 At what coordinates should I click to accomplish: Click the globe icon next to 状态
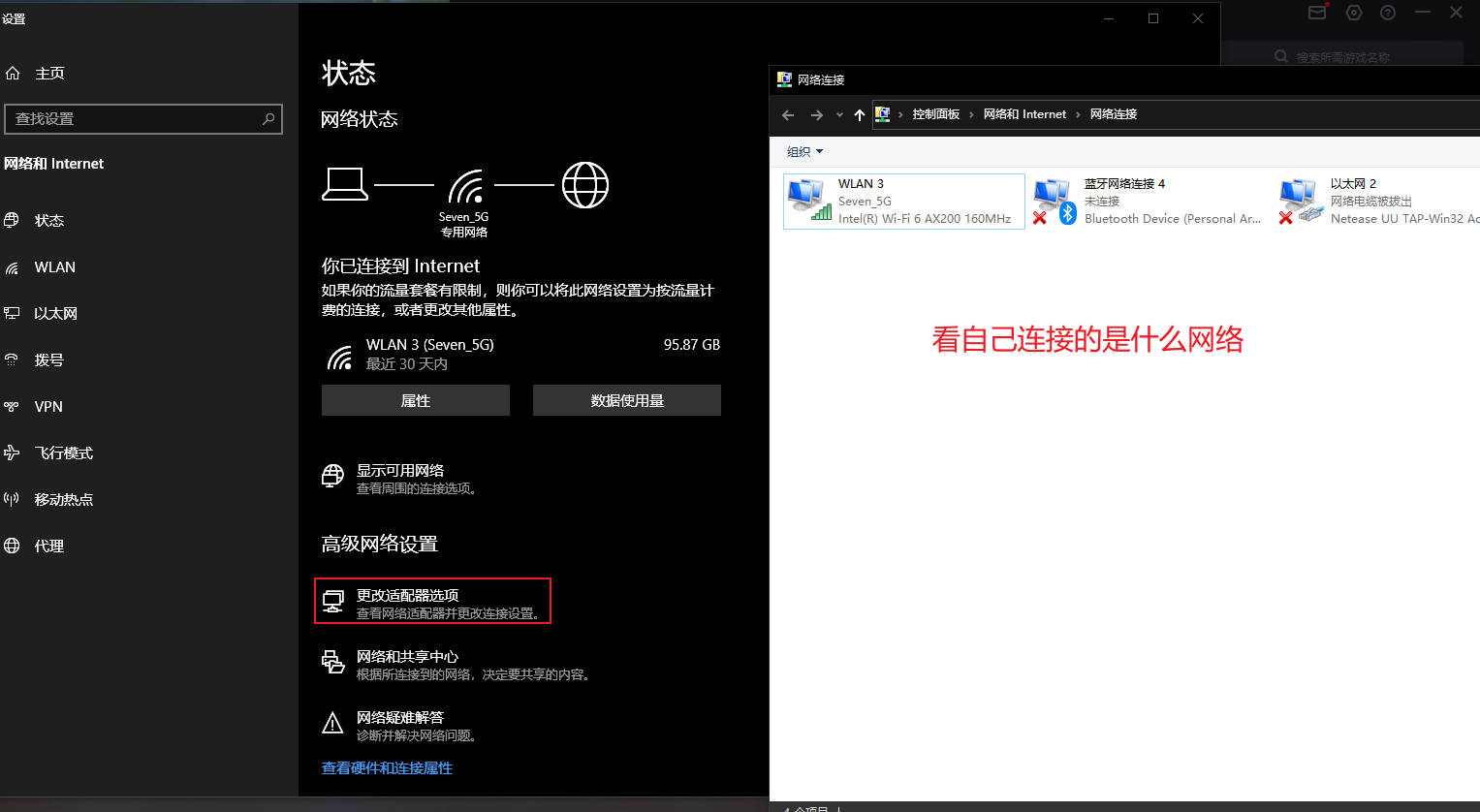(12, 220)
